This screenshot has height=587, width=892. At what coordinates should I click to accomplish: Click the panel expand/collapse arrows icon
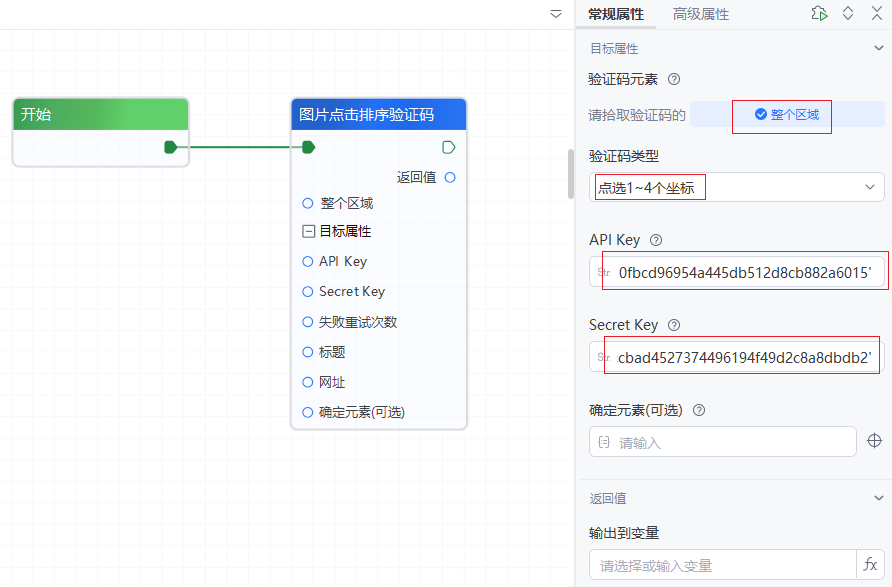click(x=848, y=13)
